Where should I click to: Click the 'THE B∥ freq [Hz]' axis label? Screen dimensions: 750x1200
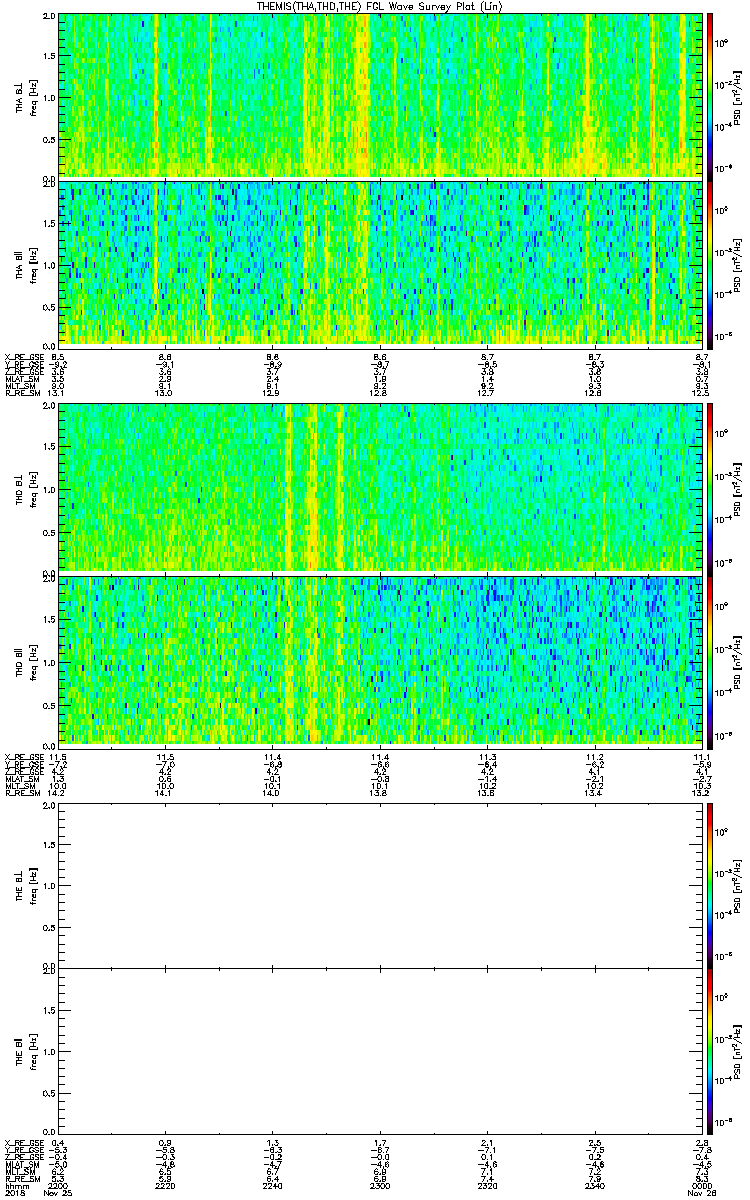point(27,1051)
